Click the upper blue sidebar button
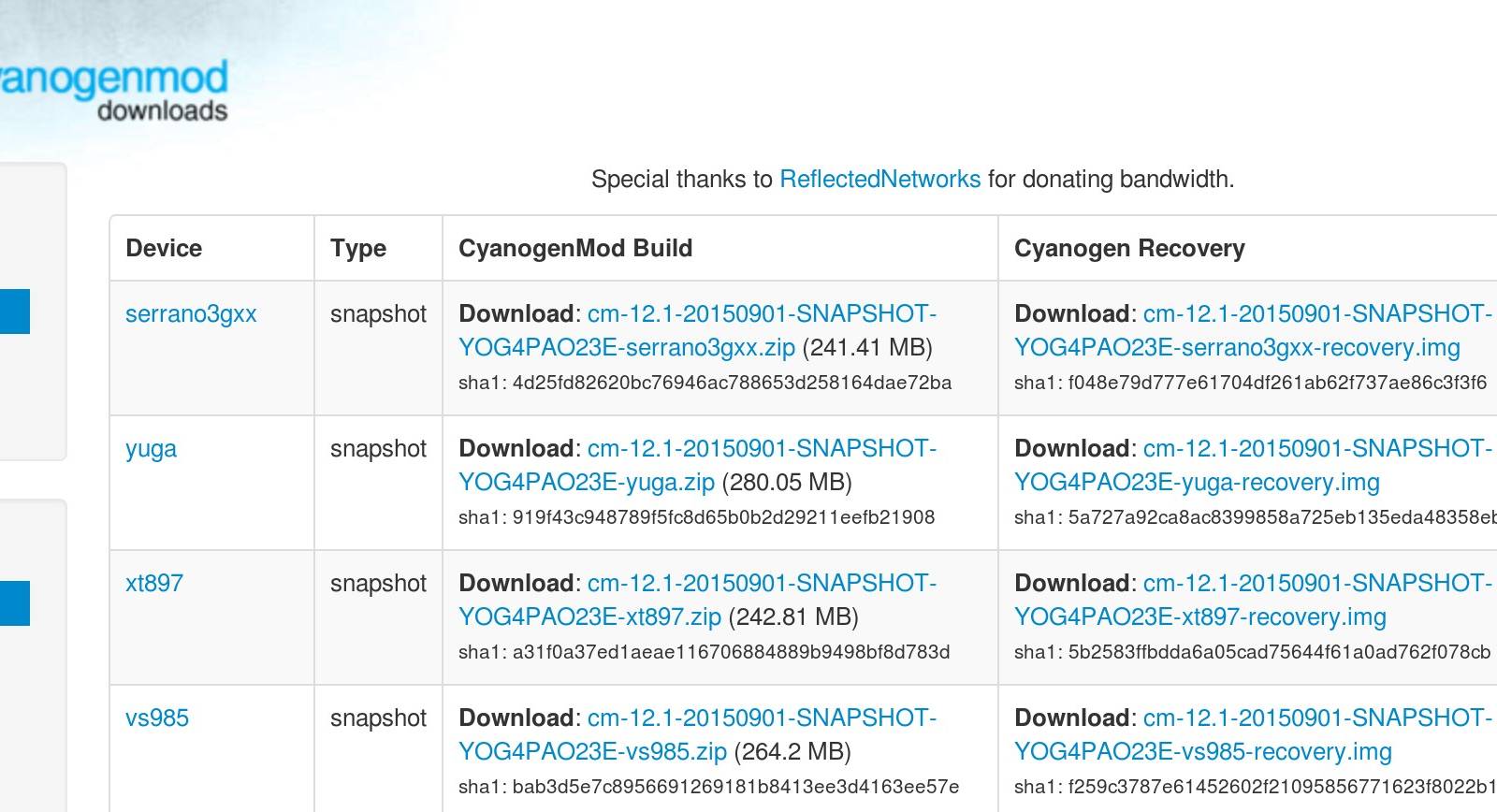The height and width of the screenshot is (812, 1497). (x=15, y=312)
